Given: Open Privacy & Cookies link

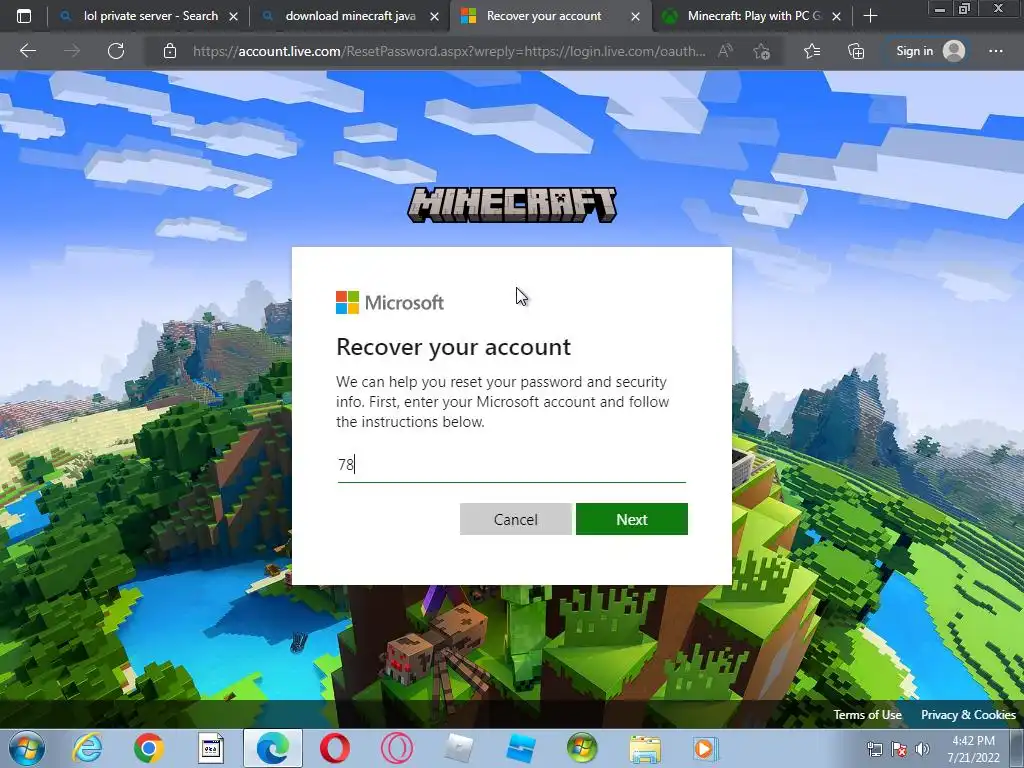Looking at the screenshot, I should (x=968, y=714).
